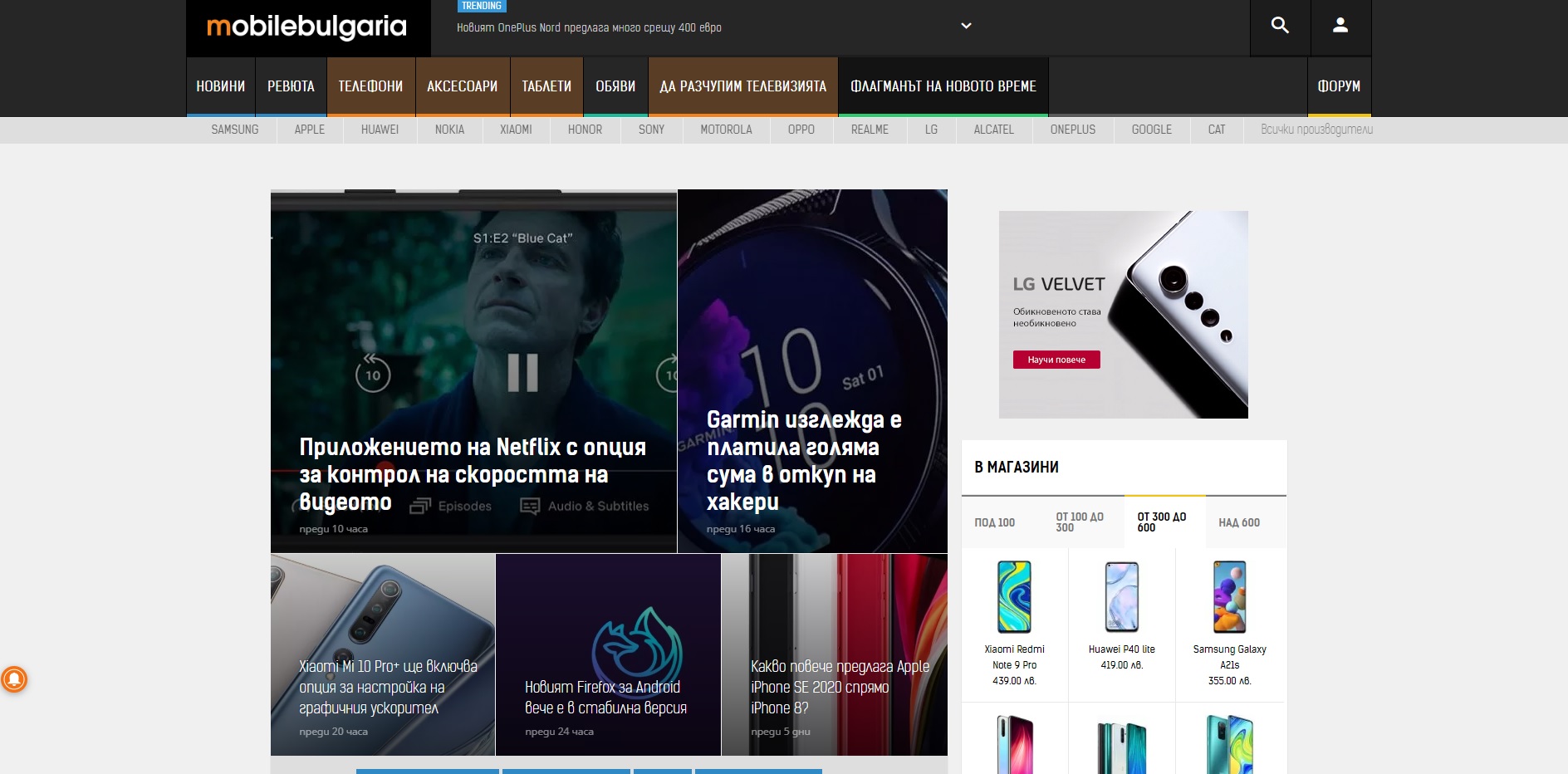Select the APPLE brand link
This screenshot has height=774, width=1568.
pyautogui.click(x=310, y=130)
